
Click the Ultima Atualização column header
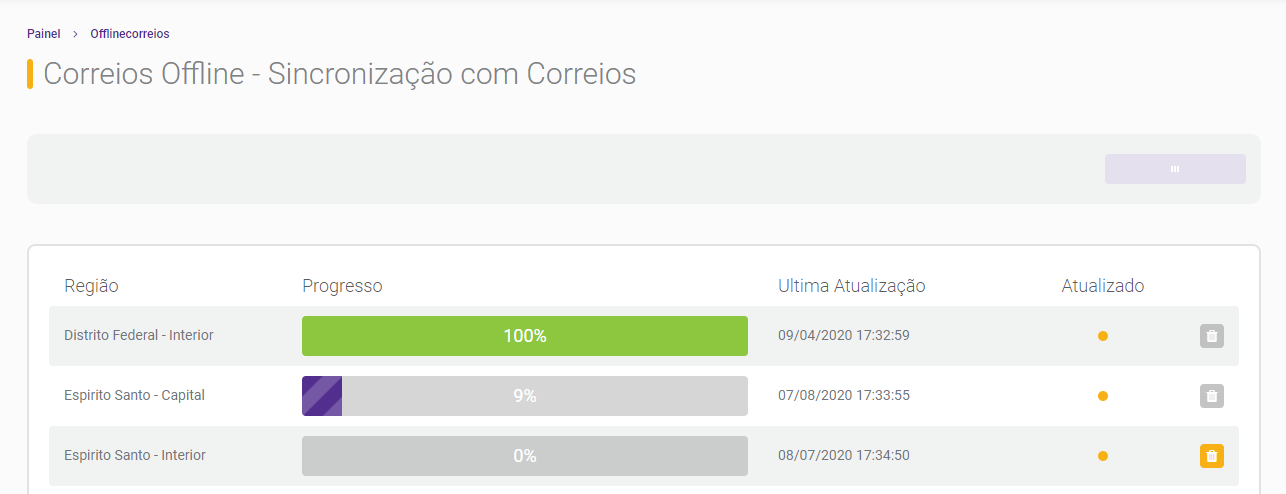coord(852,286)
